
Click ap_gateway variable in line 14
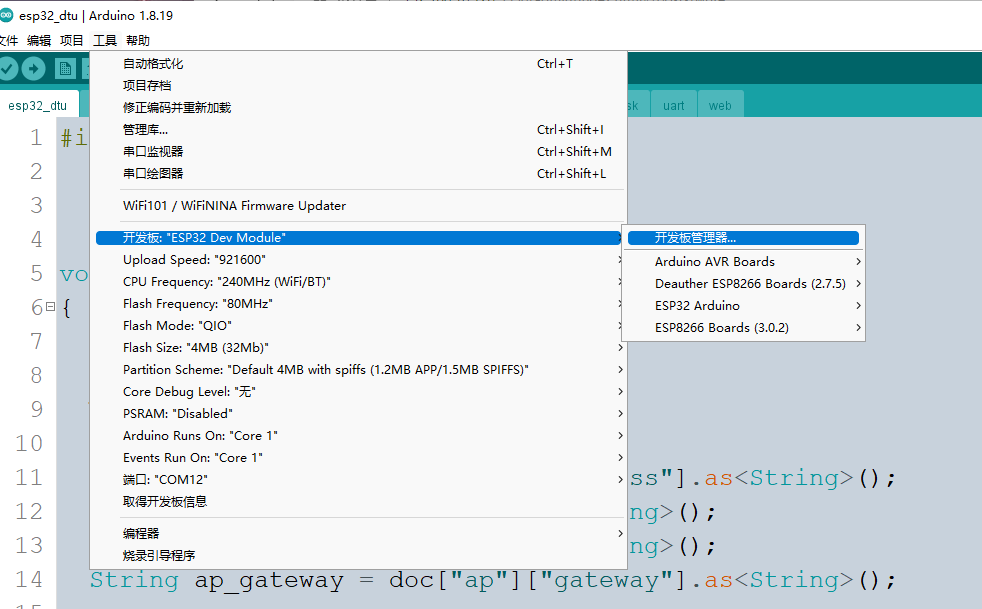[269, 580]
